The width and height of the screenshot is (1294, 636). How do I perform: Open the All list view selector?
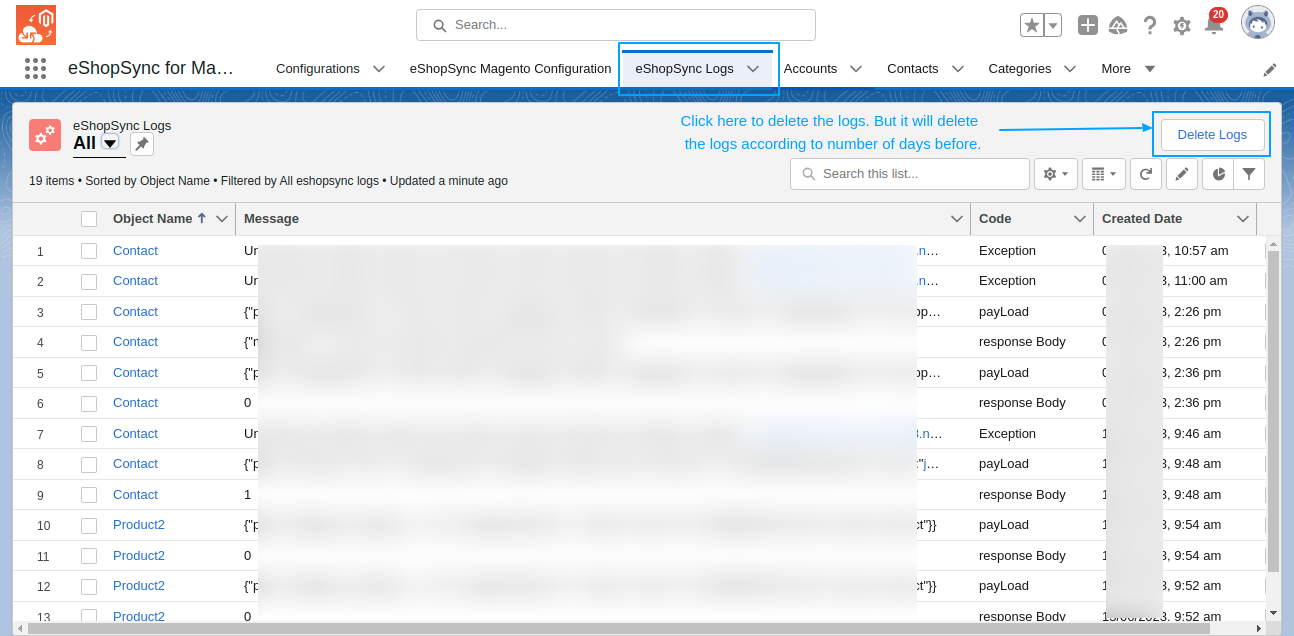[x=110, y=144]
